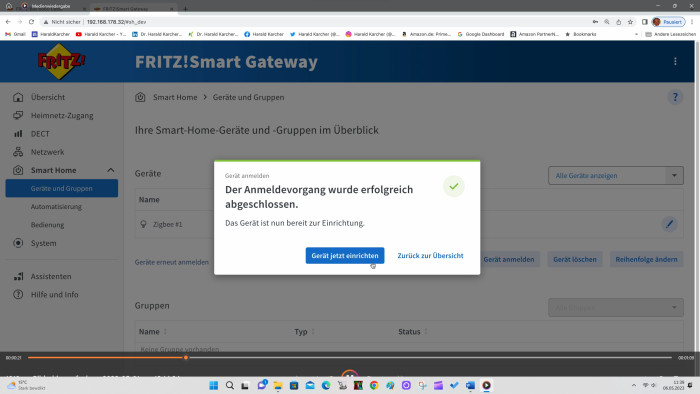The height and width of the screenshot is (394, 700).
Task: Open the Amazon PartnerNet bookmark
Action: pos(534,34)
